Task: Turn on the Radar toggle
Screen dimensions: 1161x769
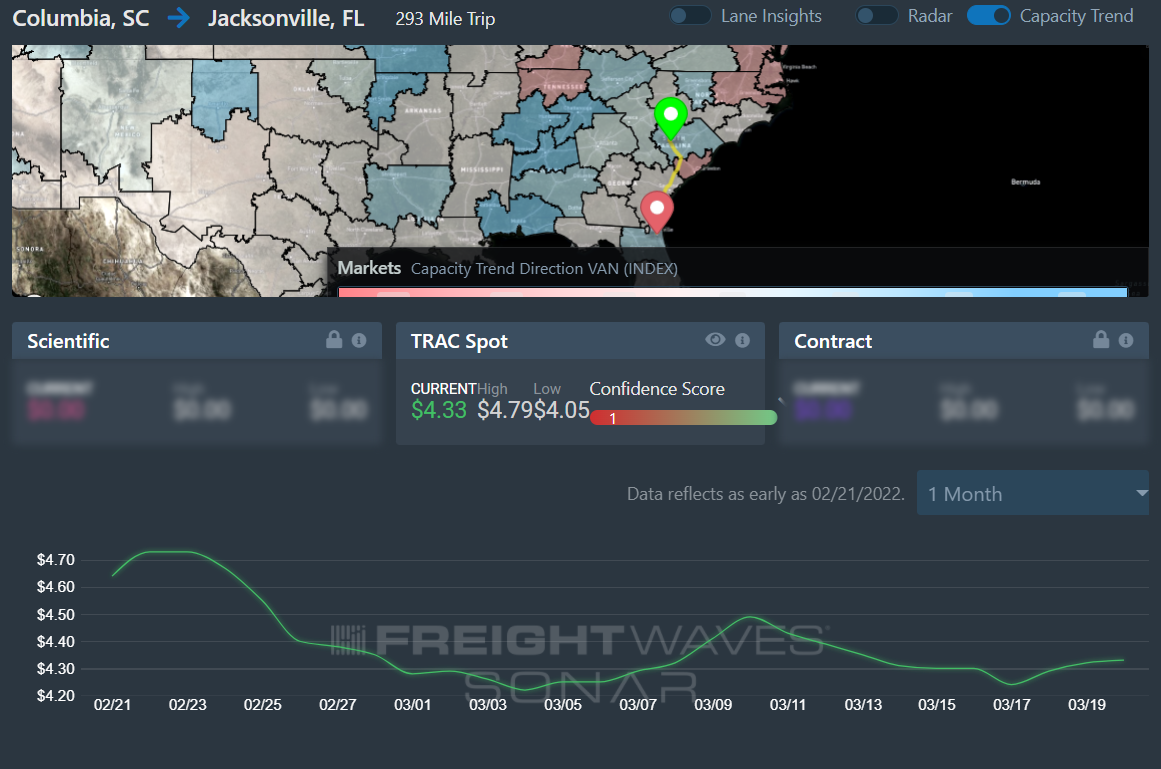Action: tap(877, 16)
